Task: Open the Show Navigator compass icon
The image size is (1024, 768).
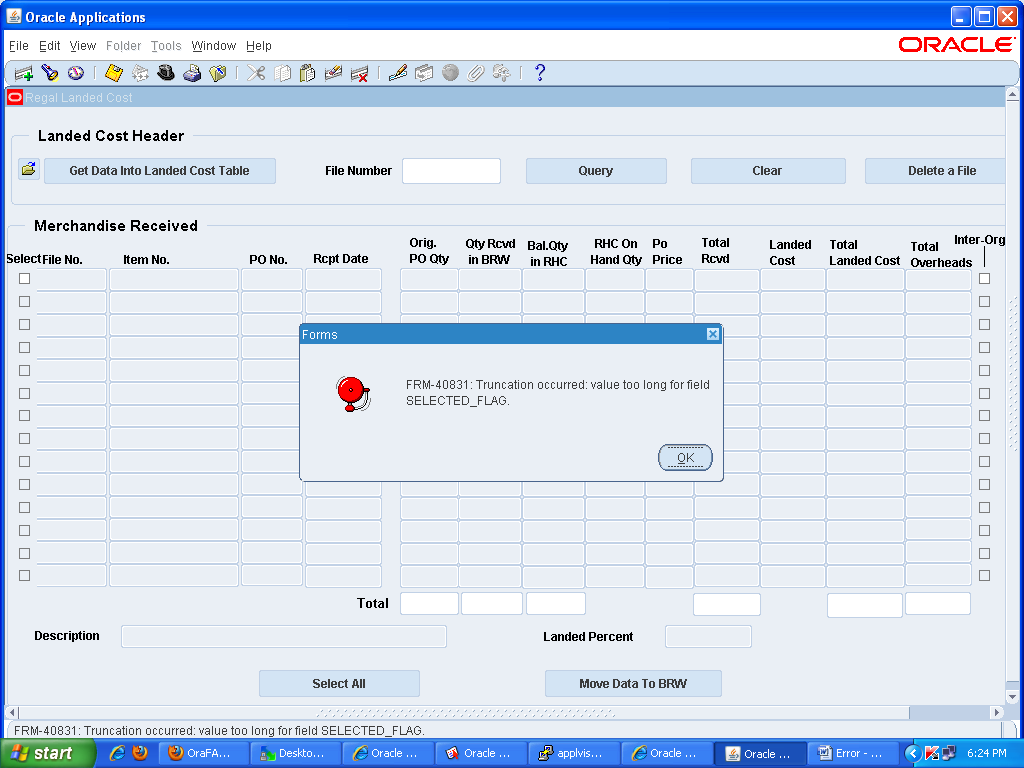Action: click(75, 73)
